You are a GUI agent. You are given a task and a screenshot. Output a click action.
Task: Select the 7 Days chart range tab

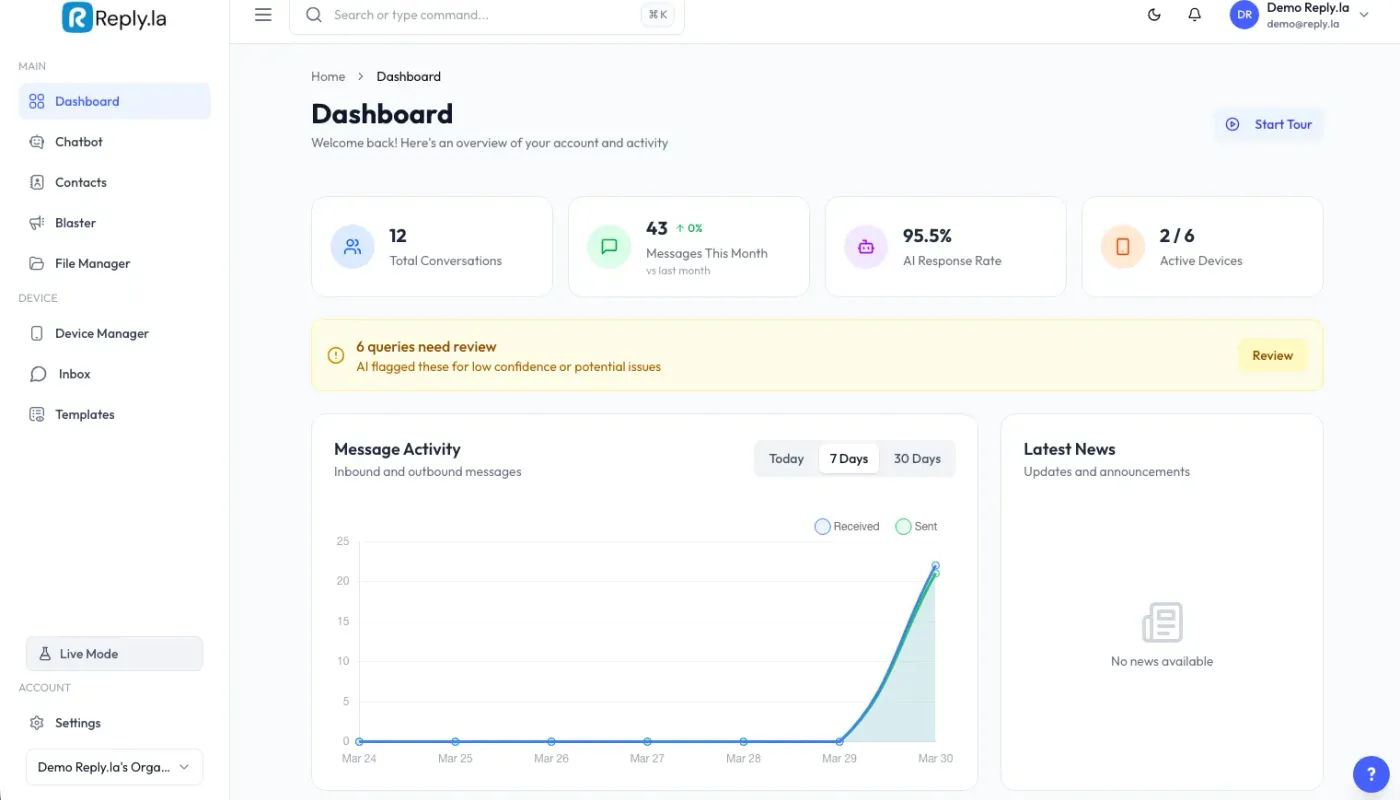click(x=849, y=459)
